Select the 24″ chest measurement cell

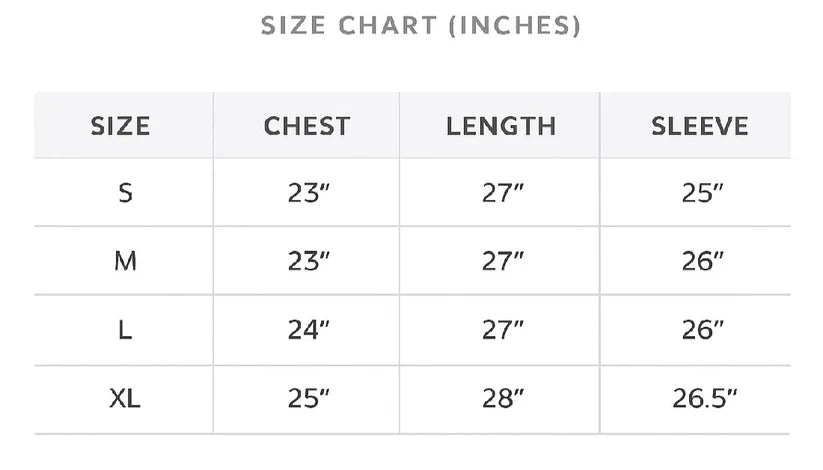pos(308,330)
